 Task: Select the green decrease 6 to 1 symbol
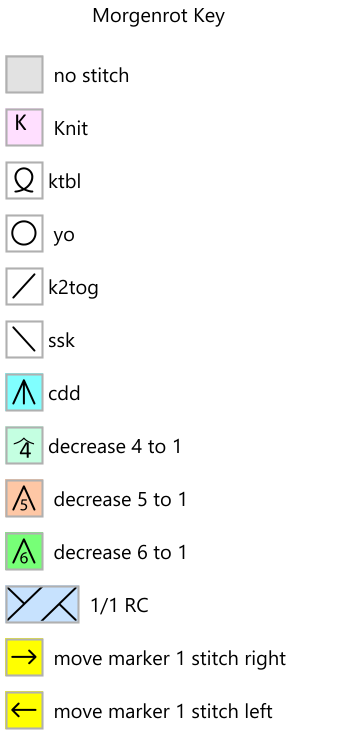tap(24, 551)
